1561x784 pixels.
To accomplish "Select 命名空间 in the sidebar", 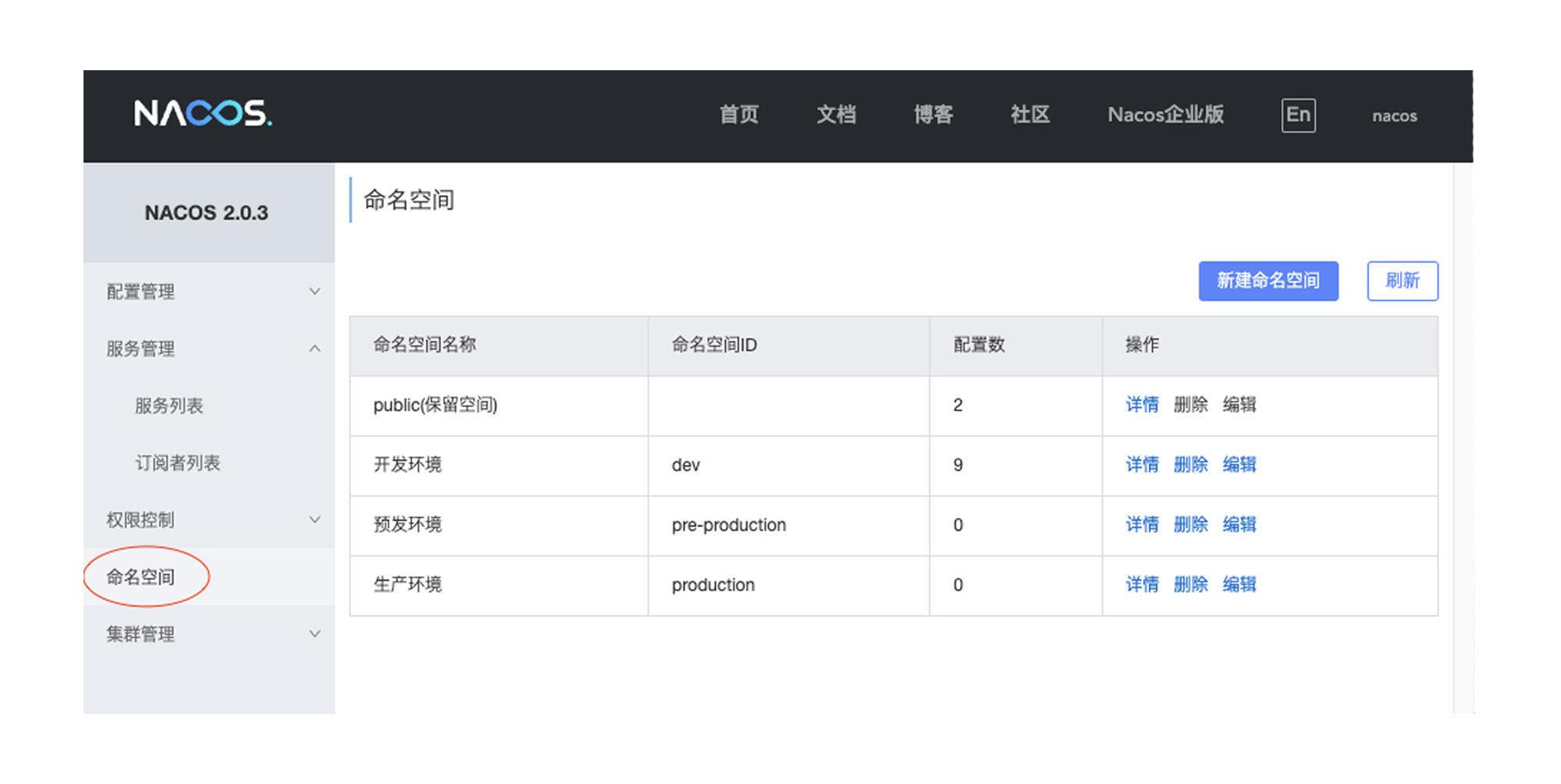I will [x=140, y=577].
